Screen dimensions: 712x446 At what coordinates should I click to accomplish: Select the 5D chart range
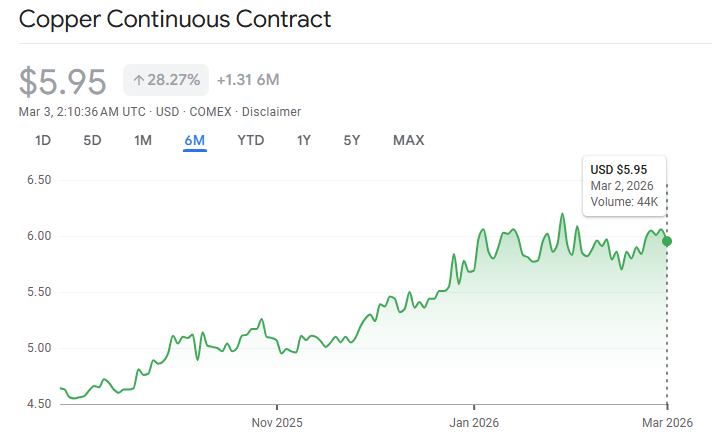pyautogui.click(x=92, y=140)
